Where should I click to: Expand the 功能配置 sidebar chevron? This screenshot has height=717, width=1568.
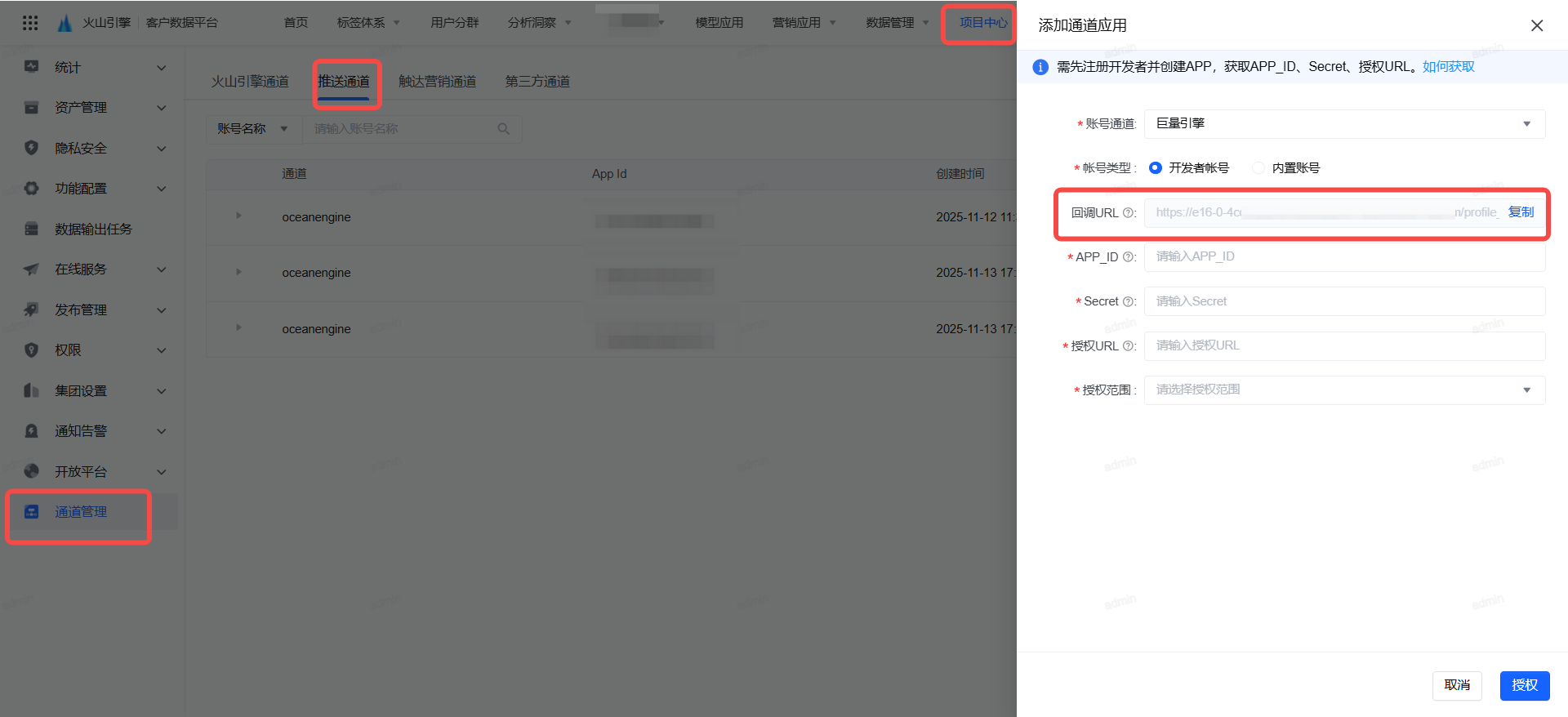(x=162, y=189)
